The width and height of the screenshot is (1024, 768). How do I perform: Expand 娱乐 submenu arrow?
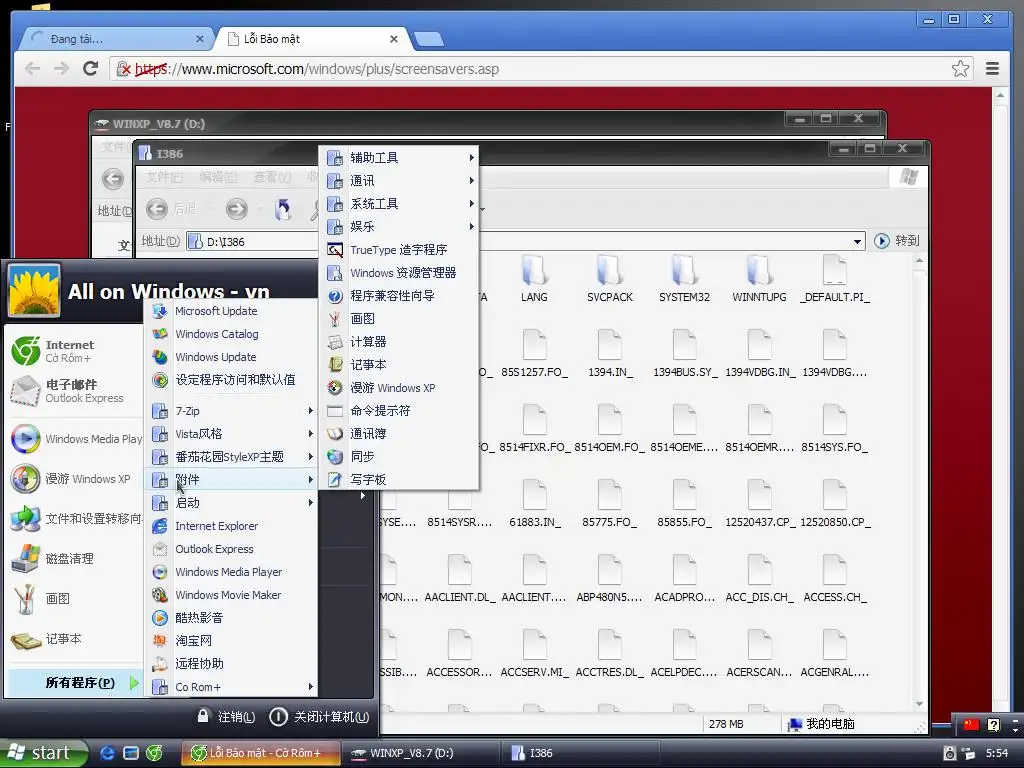[471, 227]
